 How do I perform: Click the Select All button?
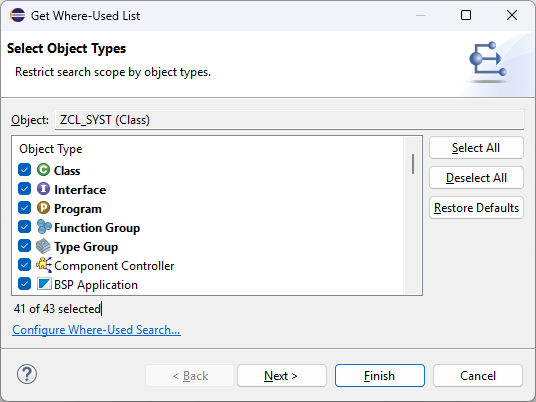click(476, 148)
